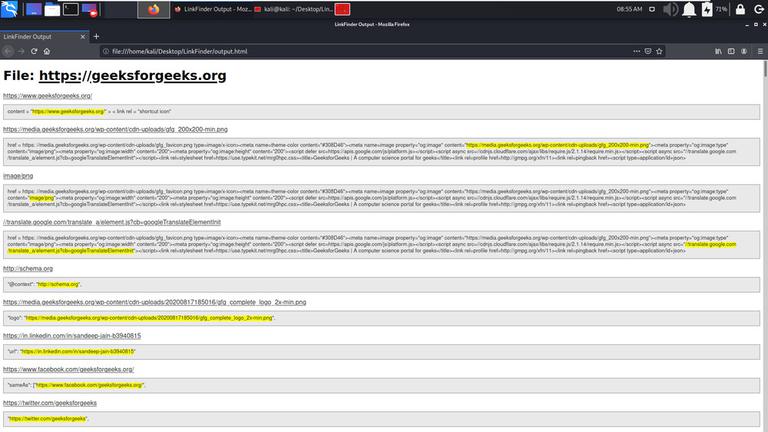This screenshot has width=768, height=432.
Task: Click highlighted image/png text in code block
Action: pos(42,198)
